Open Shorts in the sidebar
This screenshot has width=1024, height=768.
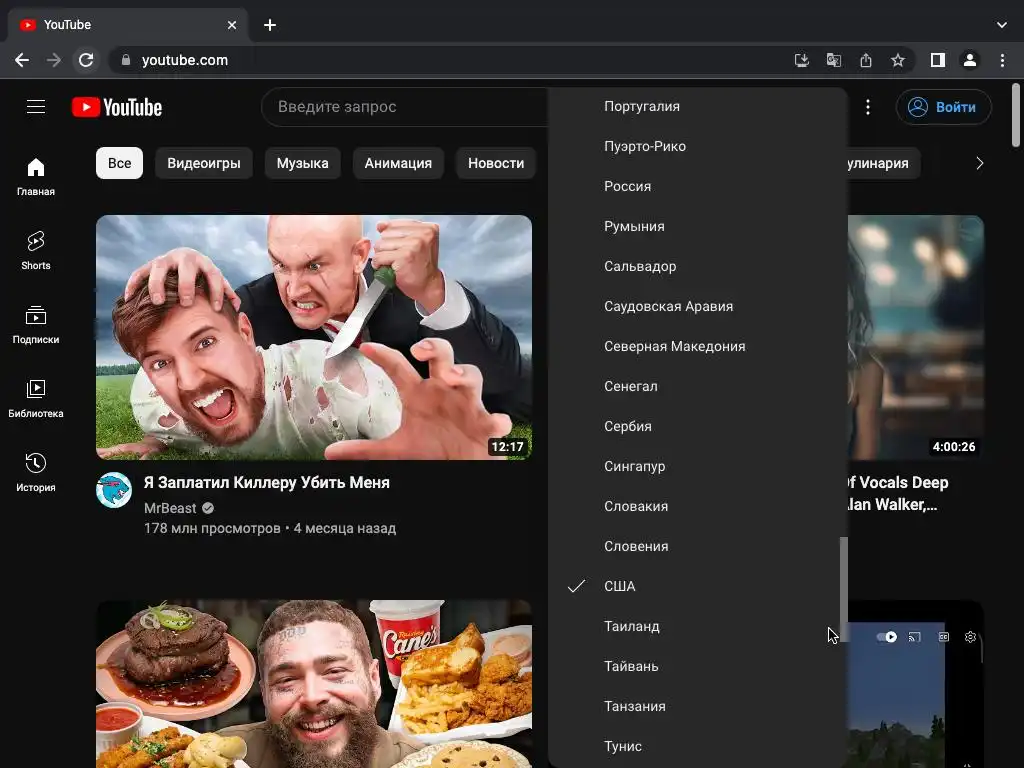pos(36,250)
